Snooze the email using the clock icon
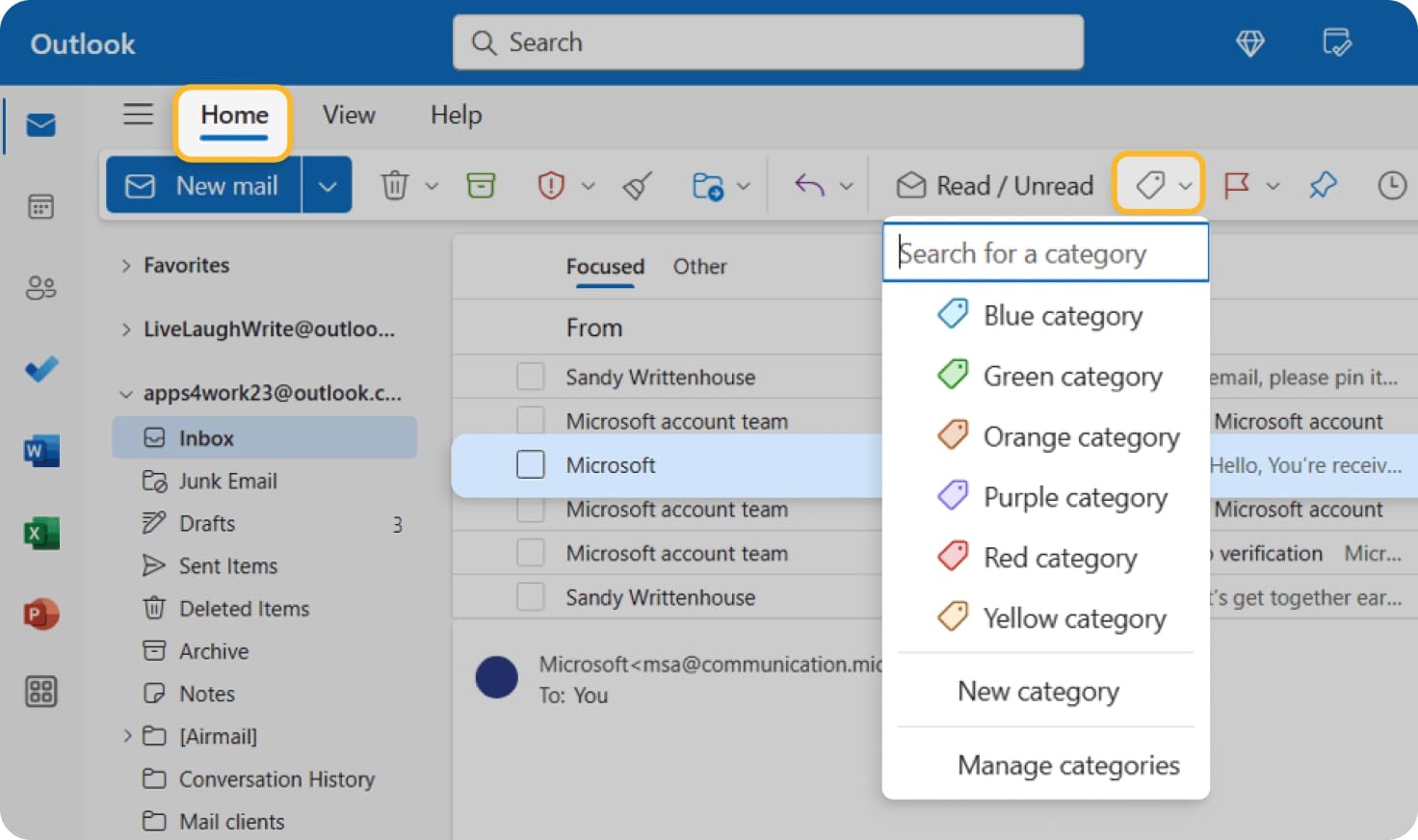Image resolution: width=1418 pixels, height=840 pixels. pos(1393,185)
